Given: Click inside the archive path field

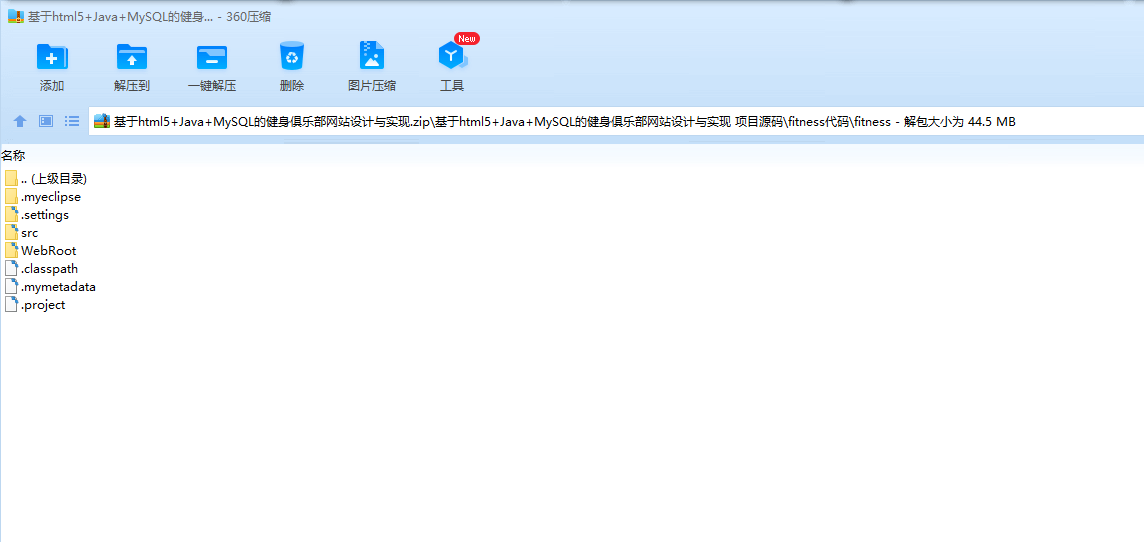Looking at the screenshot, I should click(x=617, y=121).
